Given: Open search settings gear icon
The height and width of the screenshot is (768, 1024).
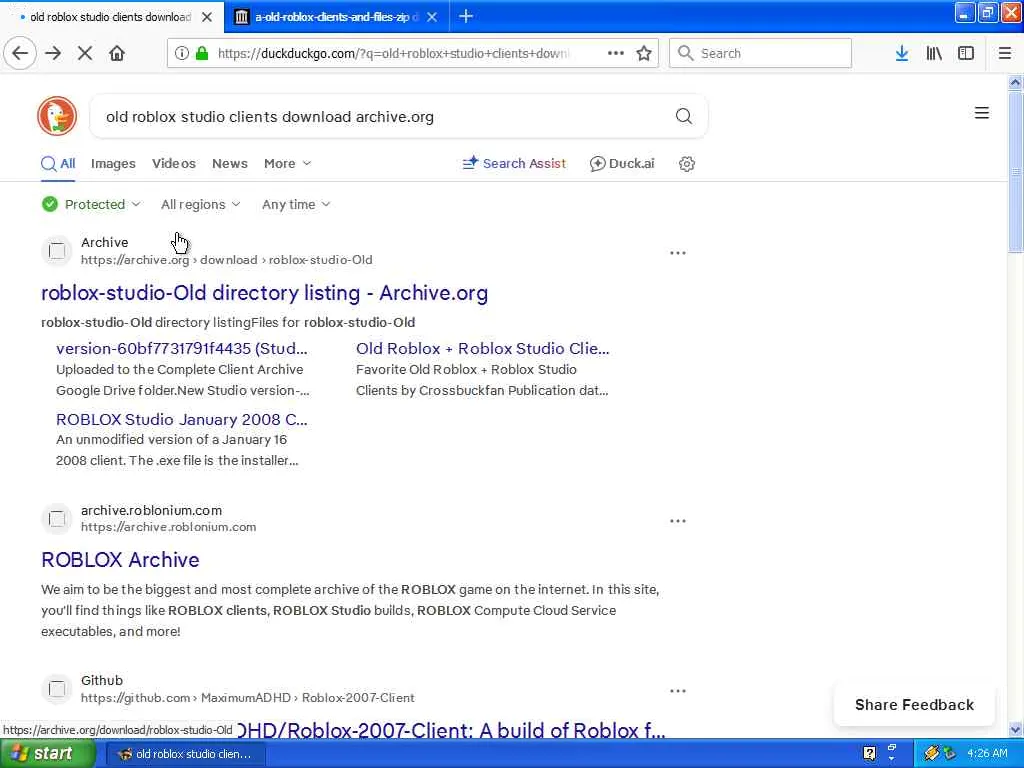Looking at the screenshot, I should coord(686,164).
